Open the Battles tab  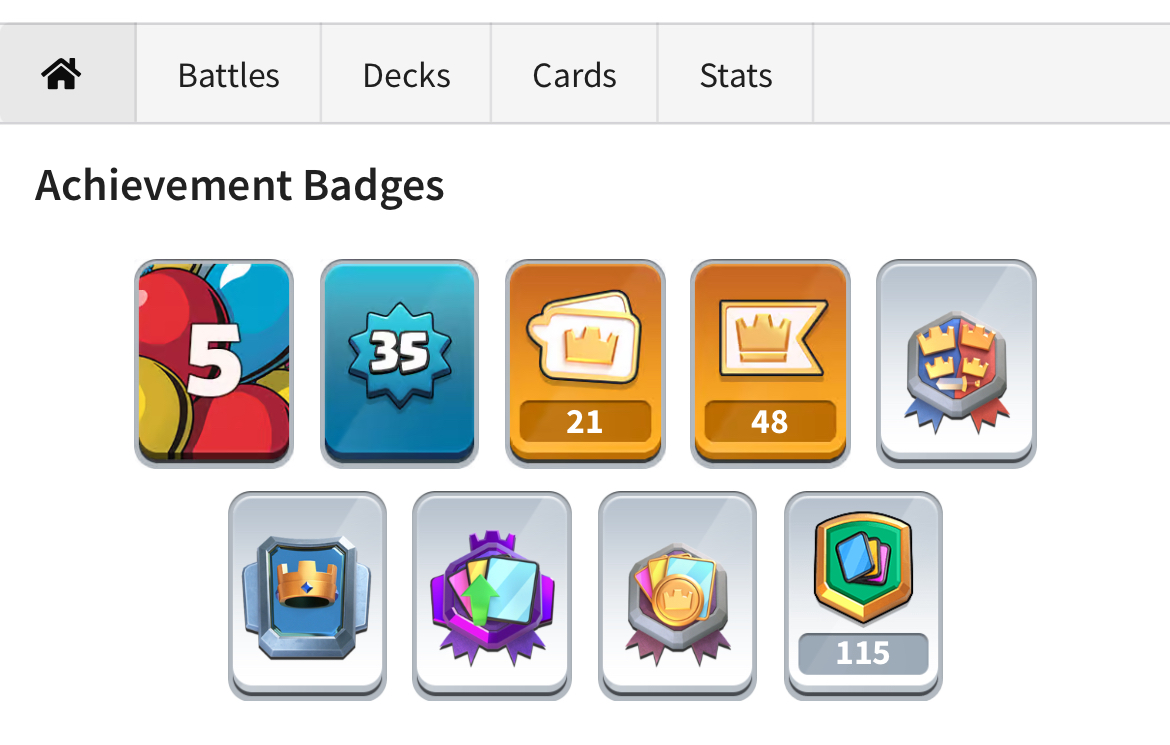228,74
